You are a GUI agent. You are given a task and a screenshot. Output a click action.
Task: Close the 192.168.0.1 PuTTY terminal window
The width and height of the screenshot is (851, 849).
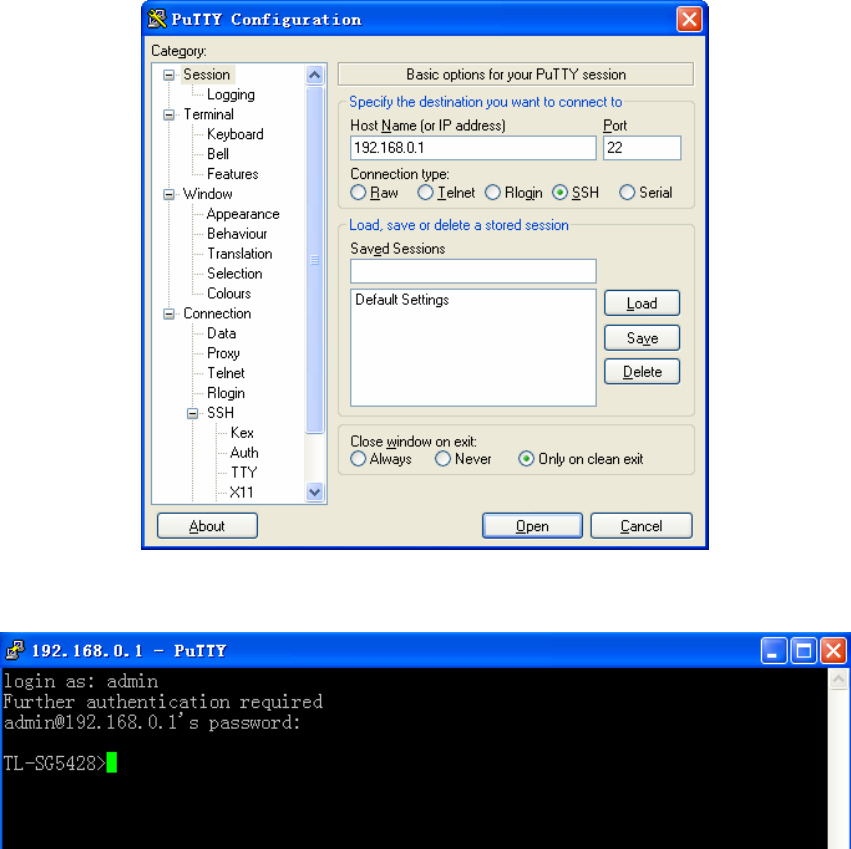click(833, 650)
